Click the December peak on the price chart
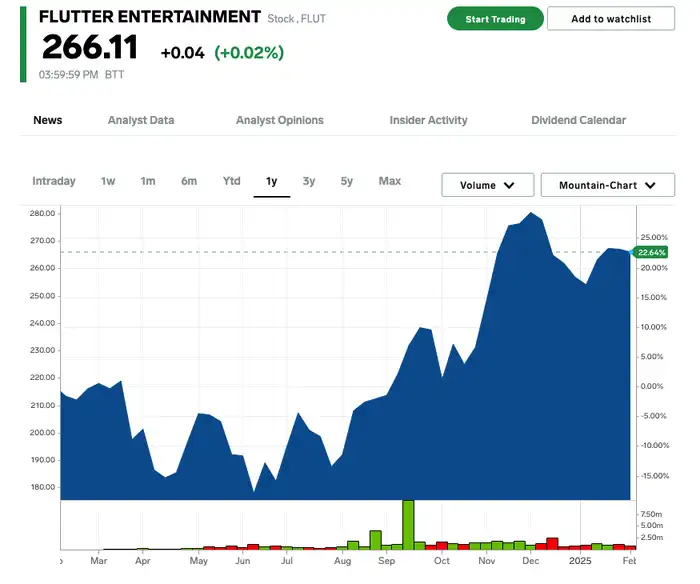Image resolution: width=700 pixels, height=584 pixels. click(x=530, y=213)
